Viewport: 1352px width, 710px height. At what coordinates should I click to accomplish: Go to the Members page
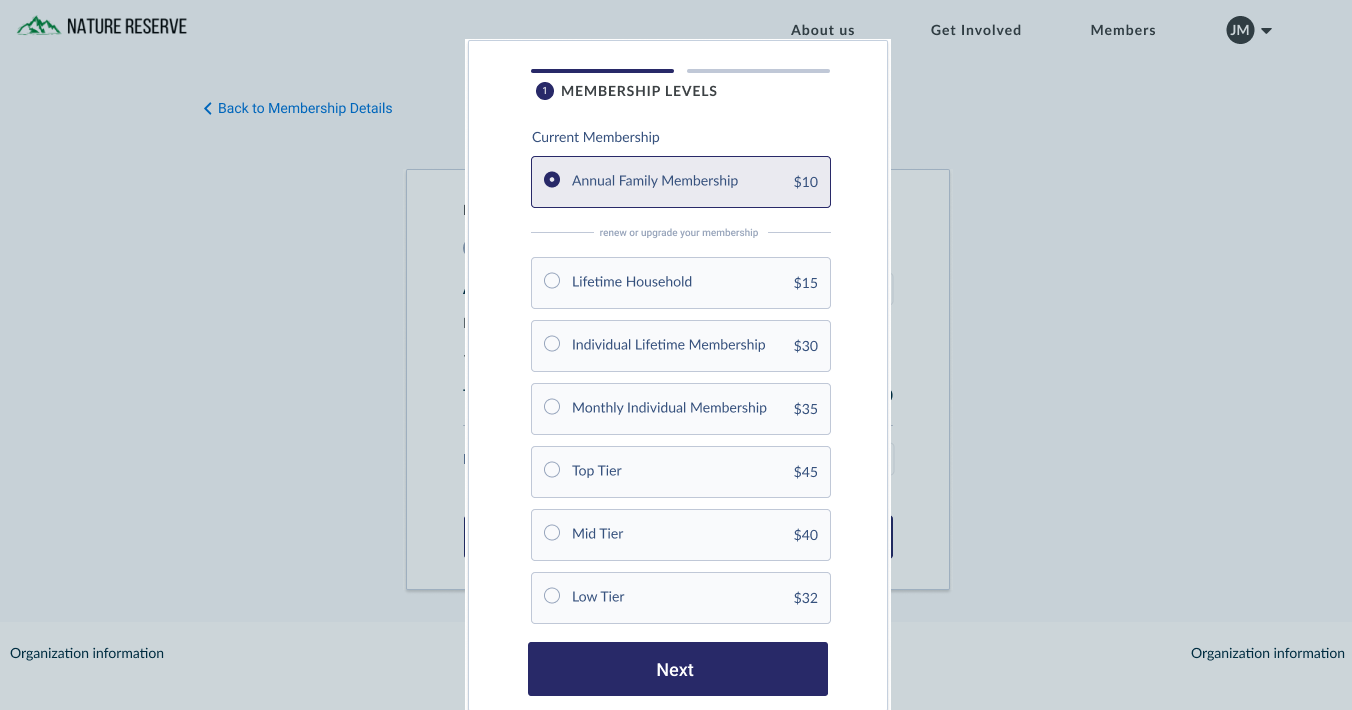pyautogui.click(x=1123, y=30)
